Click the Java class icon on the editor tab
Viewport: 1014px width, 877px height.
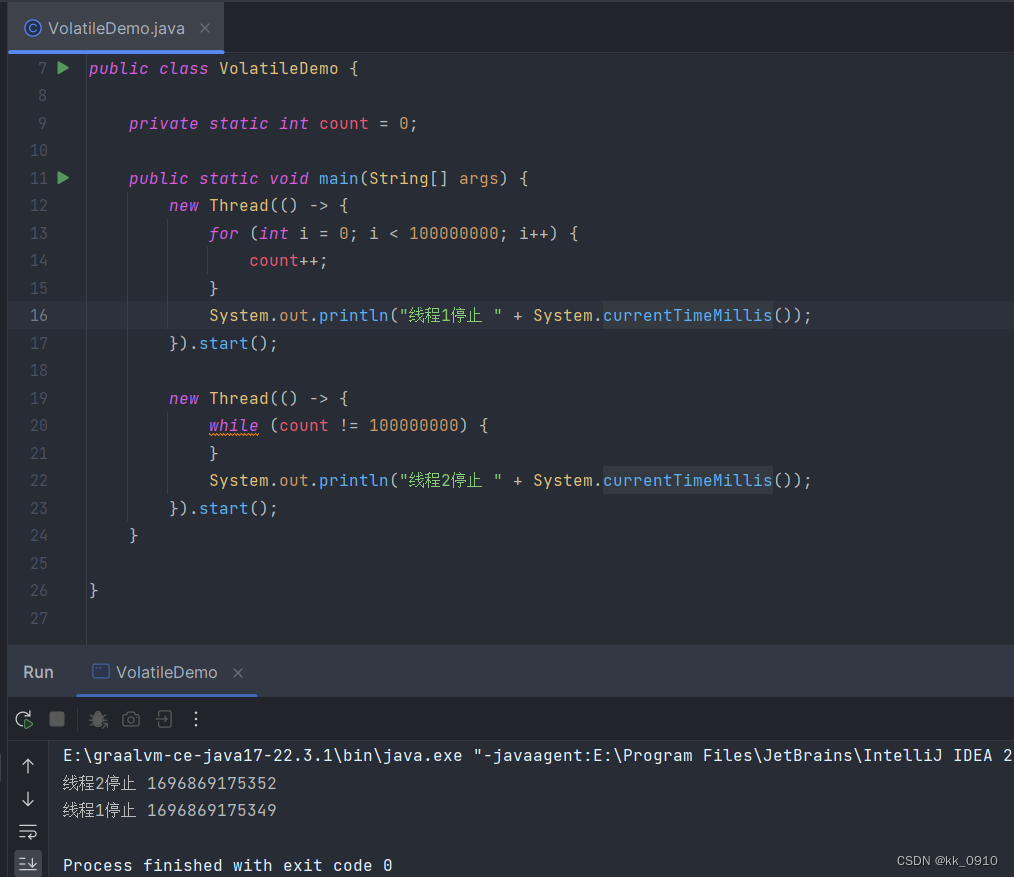pos(32,28)
